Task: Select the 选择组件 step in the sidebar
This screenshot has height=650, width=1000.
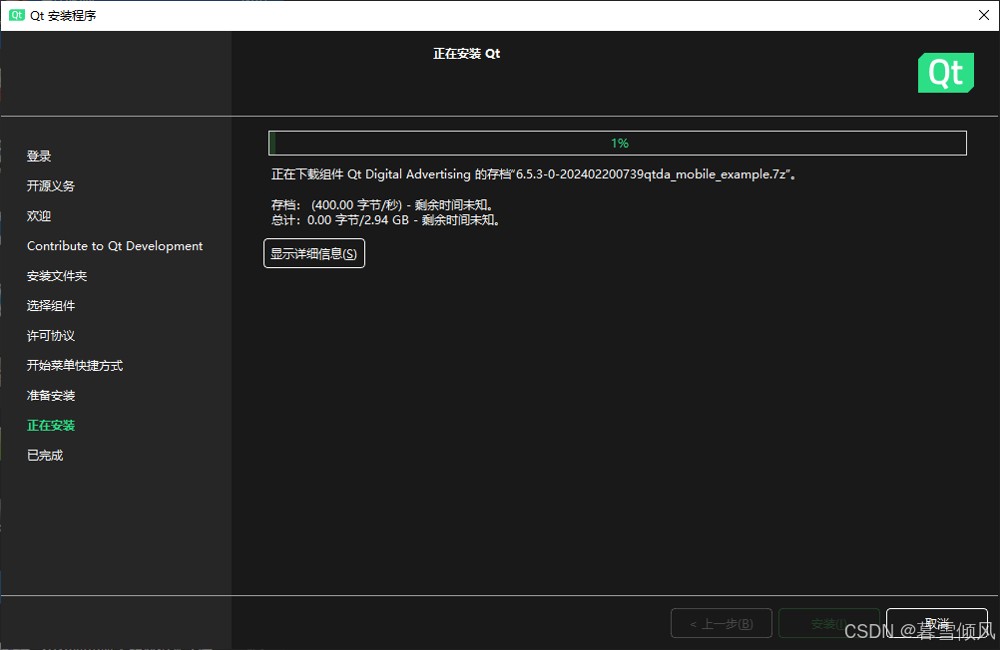Action: (x=51, y=306)
